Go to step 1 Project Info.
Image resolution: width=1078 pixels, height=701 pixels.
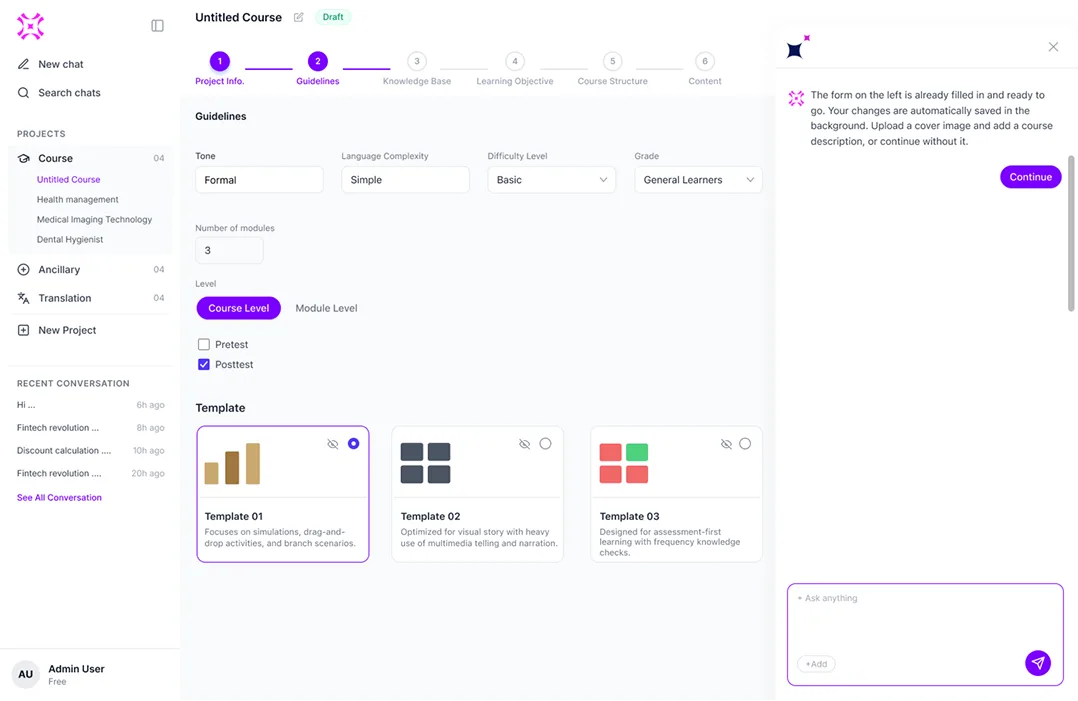(x=219, y=69)
